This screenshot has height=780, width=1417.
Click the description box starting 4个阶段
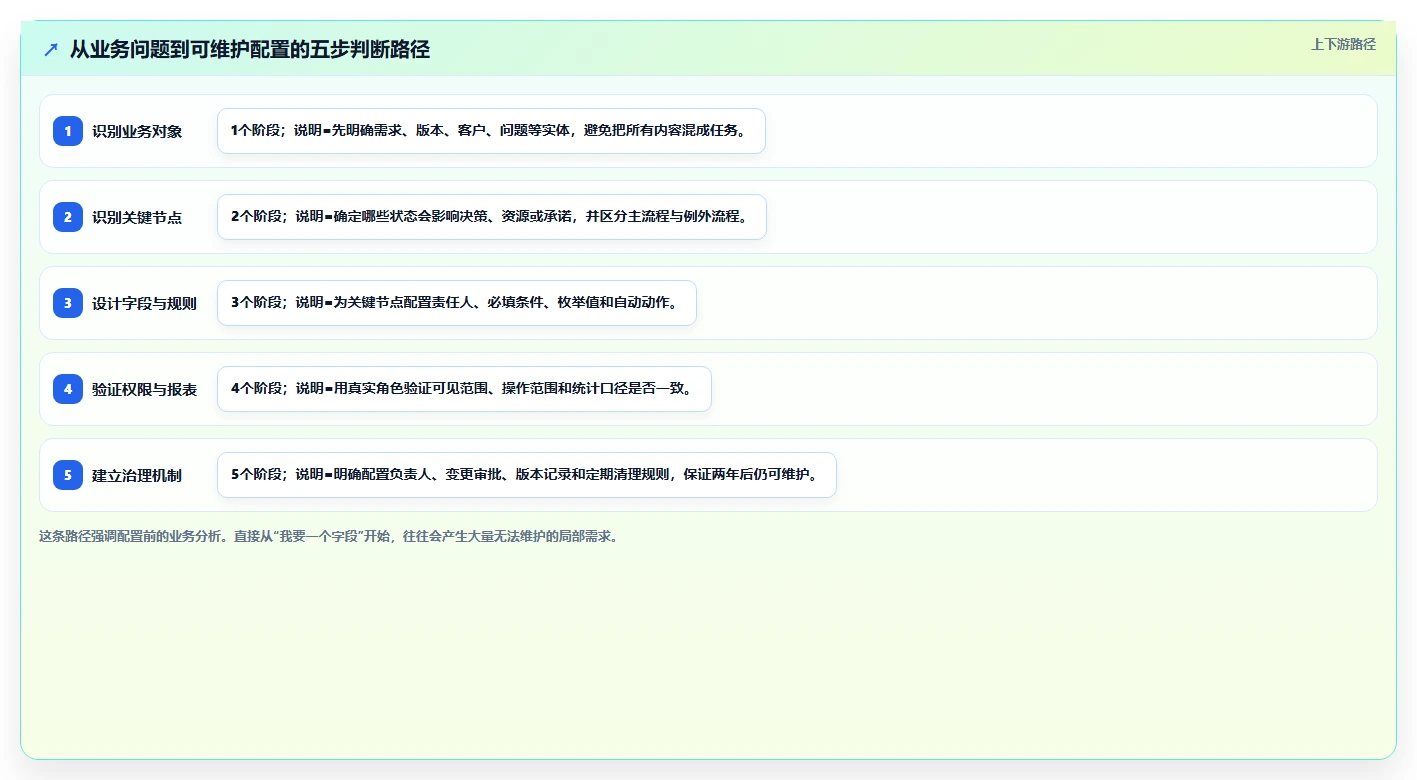coord(464,389)
